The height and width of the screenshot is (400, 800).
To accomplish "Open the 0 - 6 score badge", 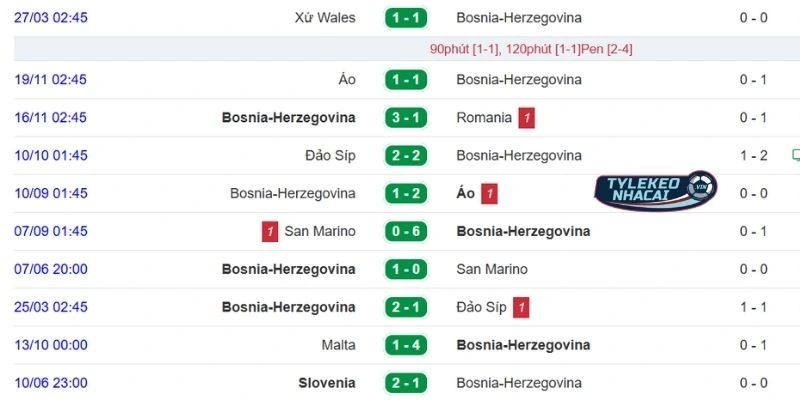I will tap(405, 232).
